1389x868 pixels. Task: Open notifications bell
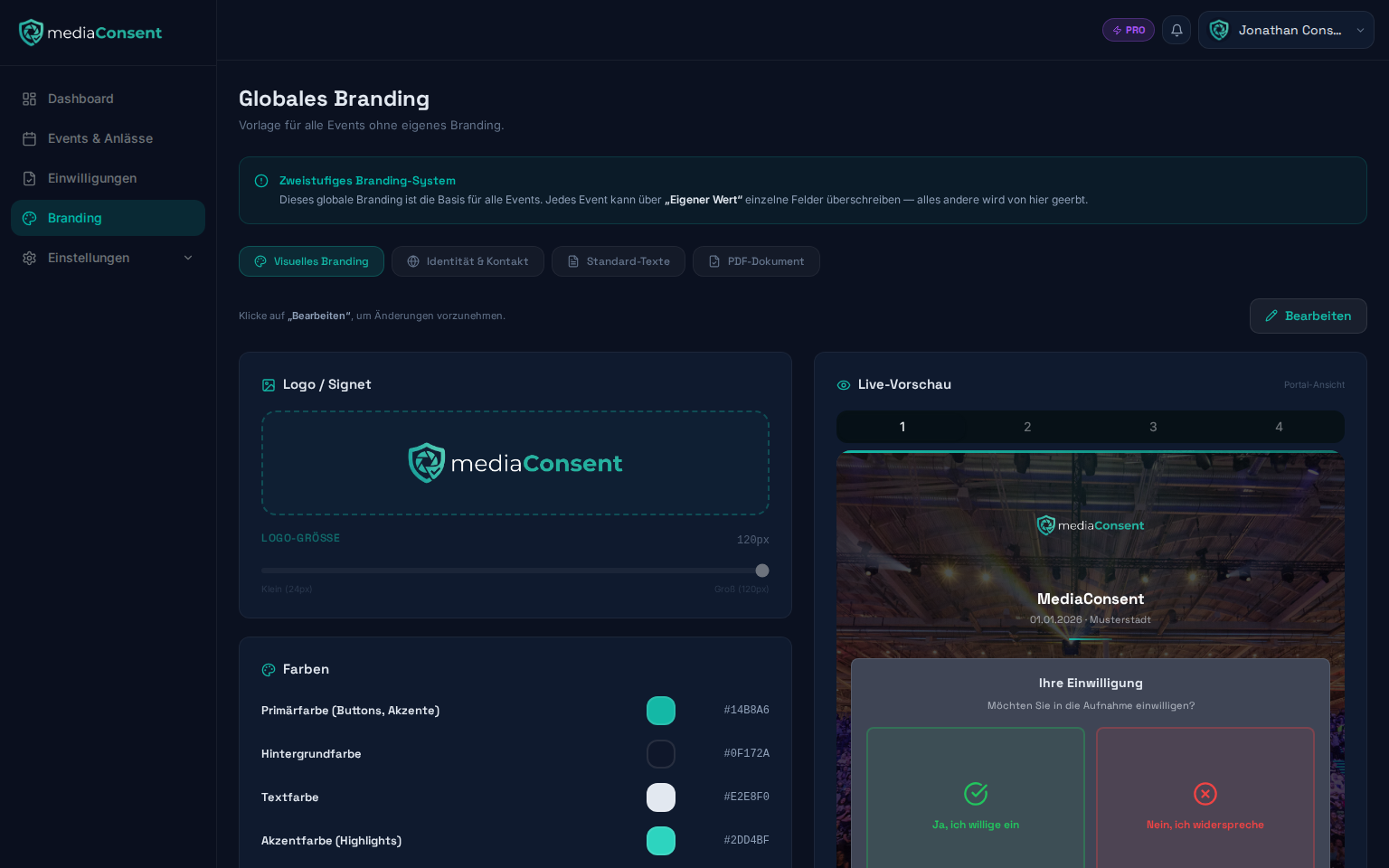click(x=1176, y=30)
